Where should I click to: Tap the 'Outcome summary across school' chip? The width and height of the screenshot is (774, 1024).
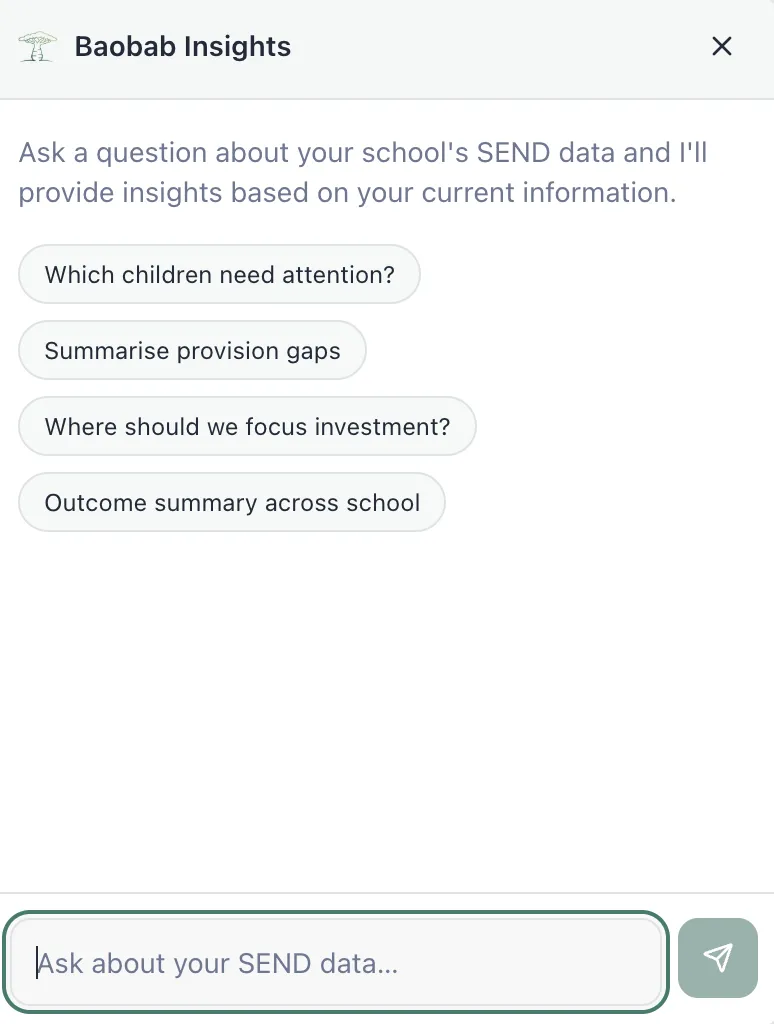[x=231, y=502]
